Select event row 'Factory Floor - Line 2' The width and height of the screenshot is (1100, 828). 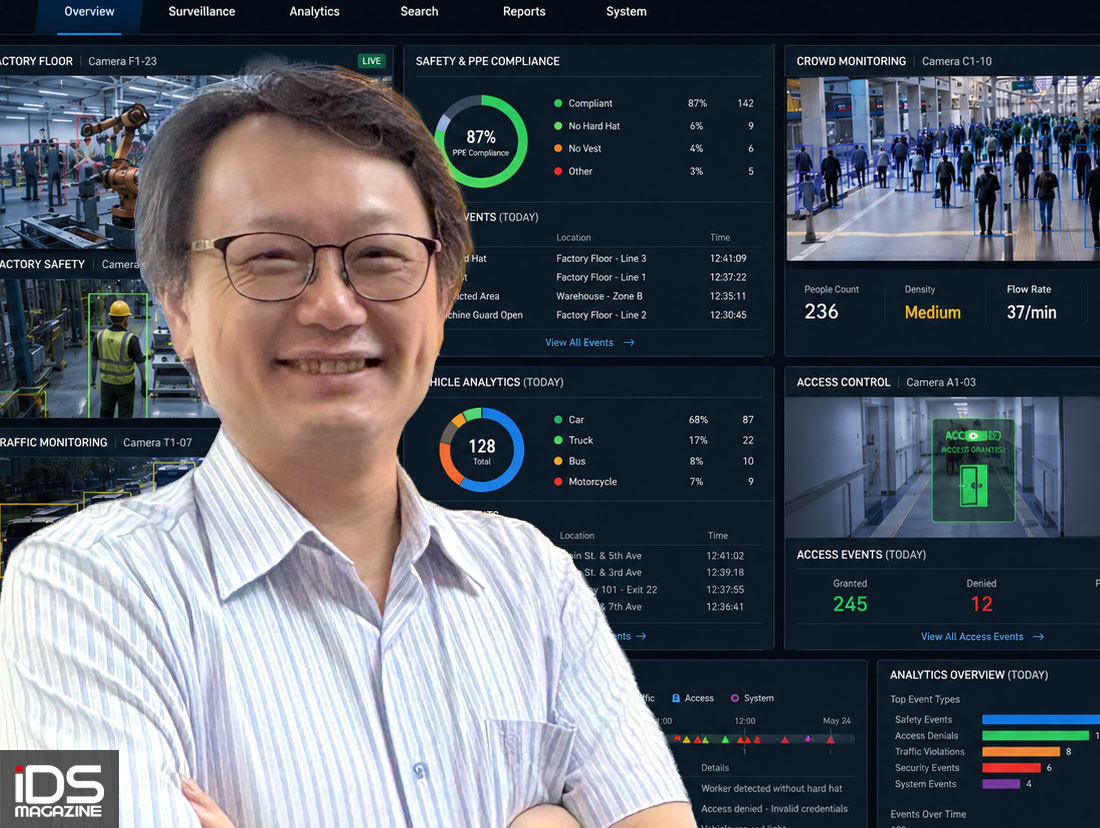click(603, 315)
